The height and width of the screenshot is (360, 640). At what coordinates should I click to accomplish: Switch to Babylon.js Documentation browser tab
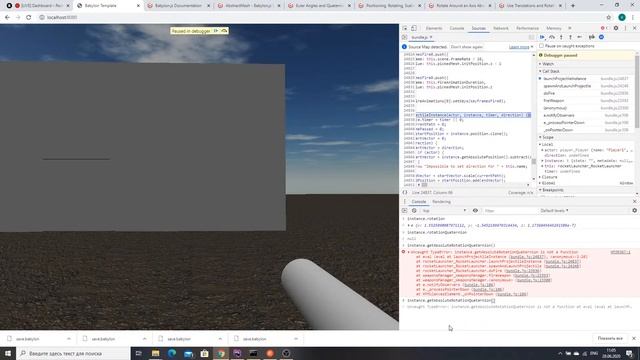(178, 6)
